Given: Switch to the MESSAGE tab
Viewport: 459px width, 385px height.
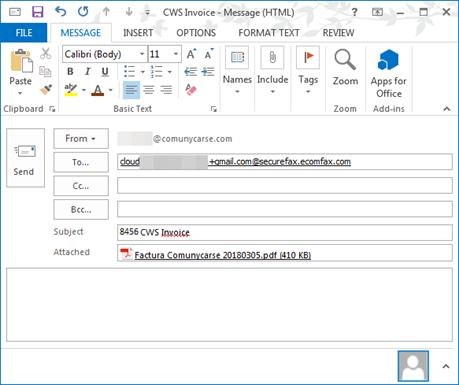Looking at the screenshot, I should (x=81, y=33).
